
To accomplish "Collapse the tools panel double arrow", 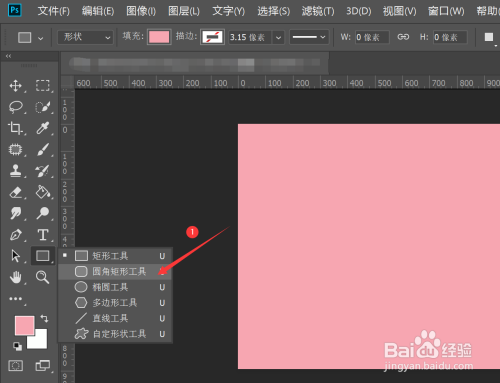I will 8,56.
